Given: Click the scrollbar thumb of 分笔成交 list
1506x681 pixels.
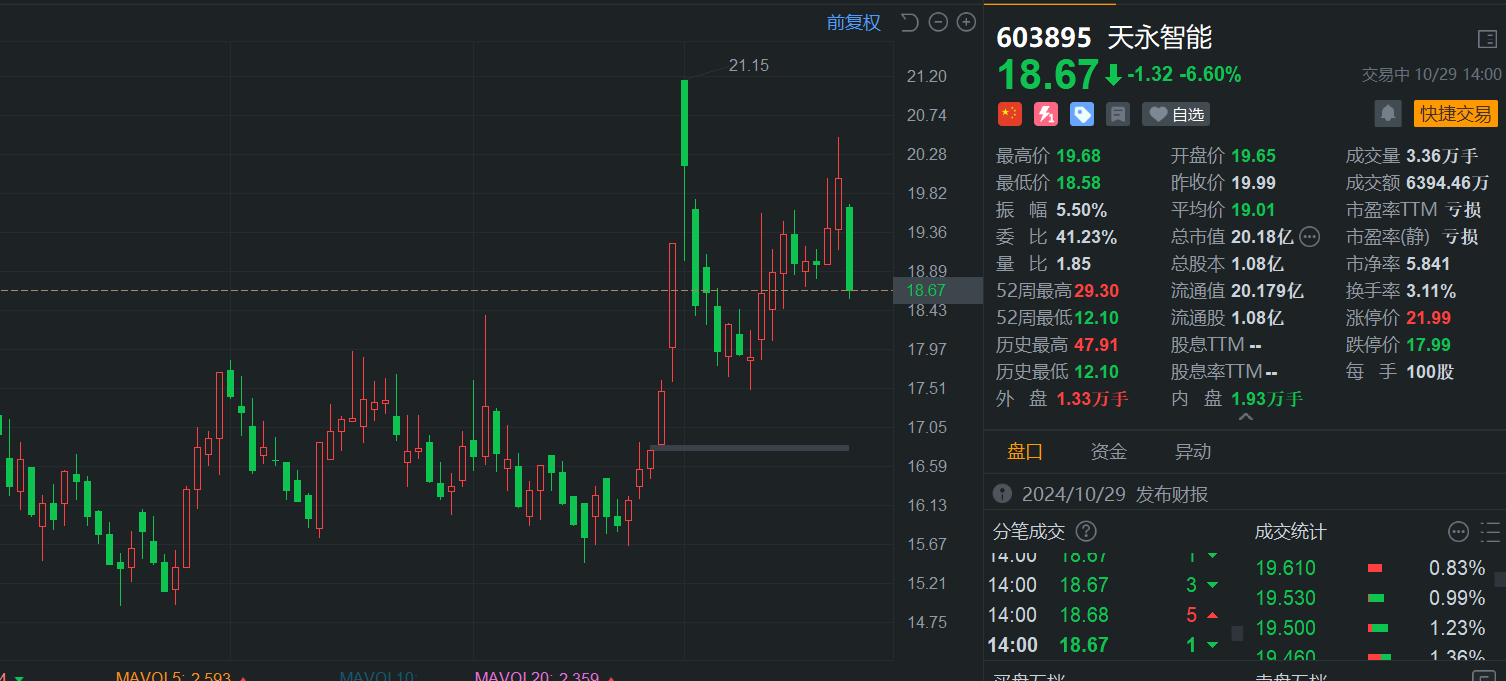Looking at the screenshot, I should tap(1237, 633).
